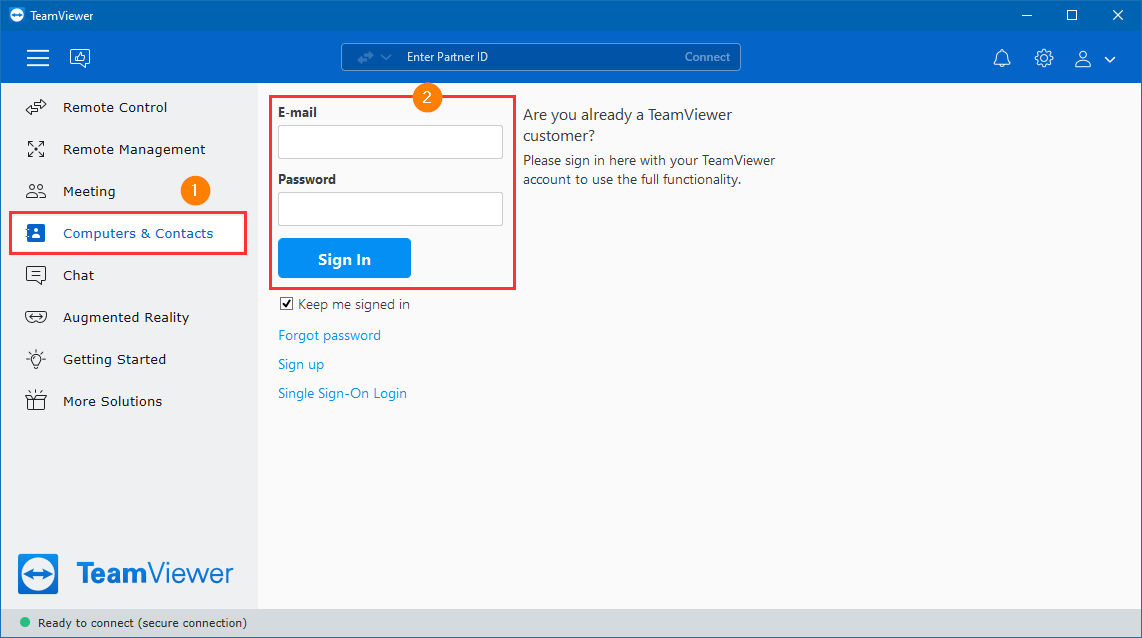This screenshot has height=638, width=1142.
Task: Click the Single Sign-On Login link
Action: (x=342, y=393)
